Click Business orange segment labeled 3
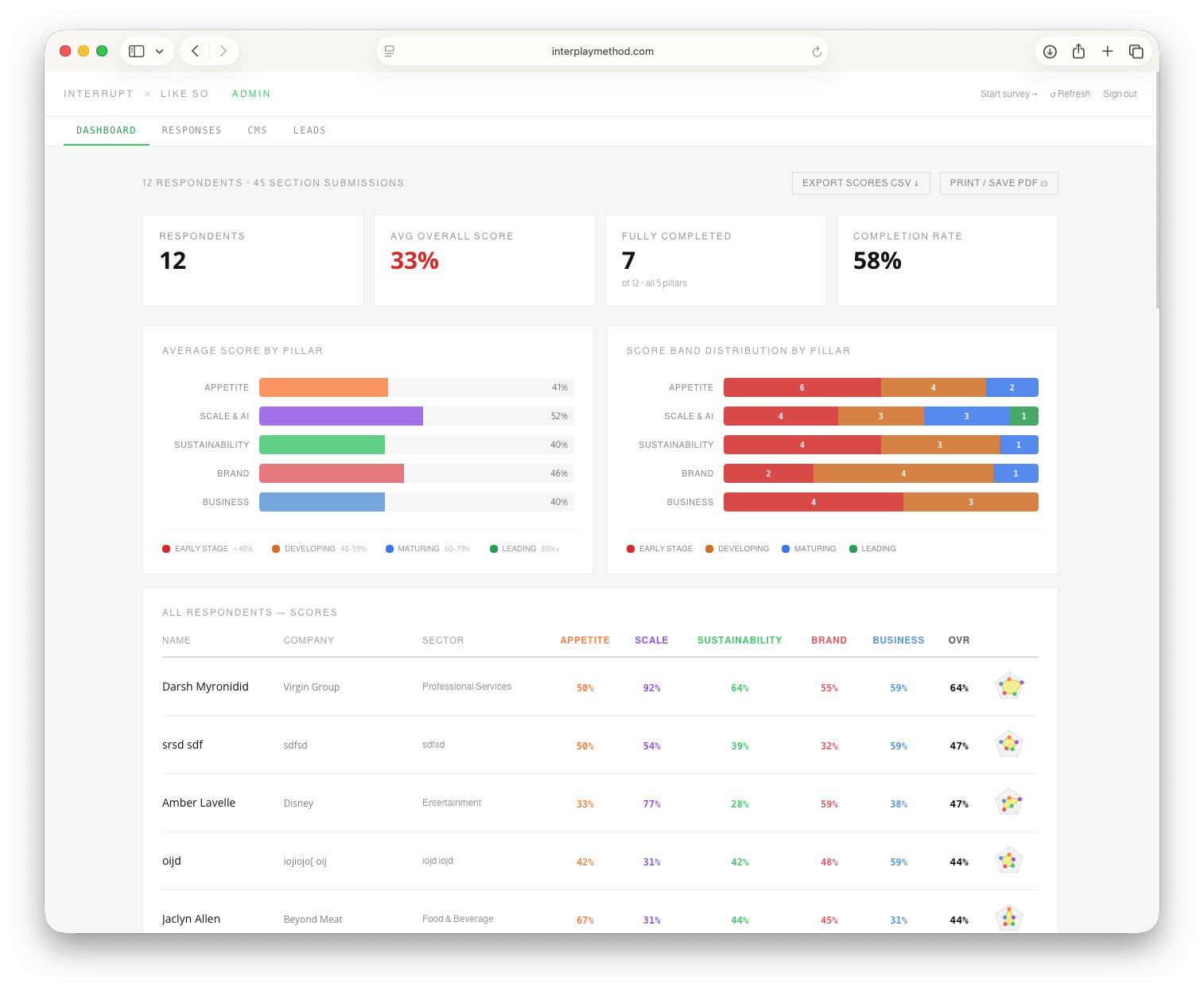 (971, 502)
